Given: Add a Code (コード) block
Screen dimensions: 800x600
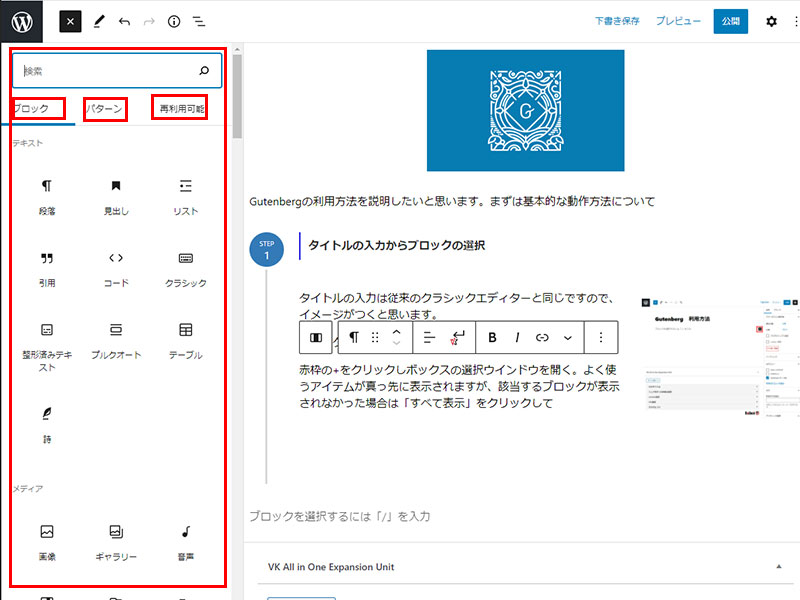Looking at the screenshot, I should pyautogui.click(x=116, y=266).
